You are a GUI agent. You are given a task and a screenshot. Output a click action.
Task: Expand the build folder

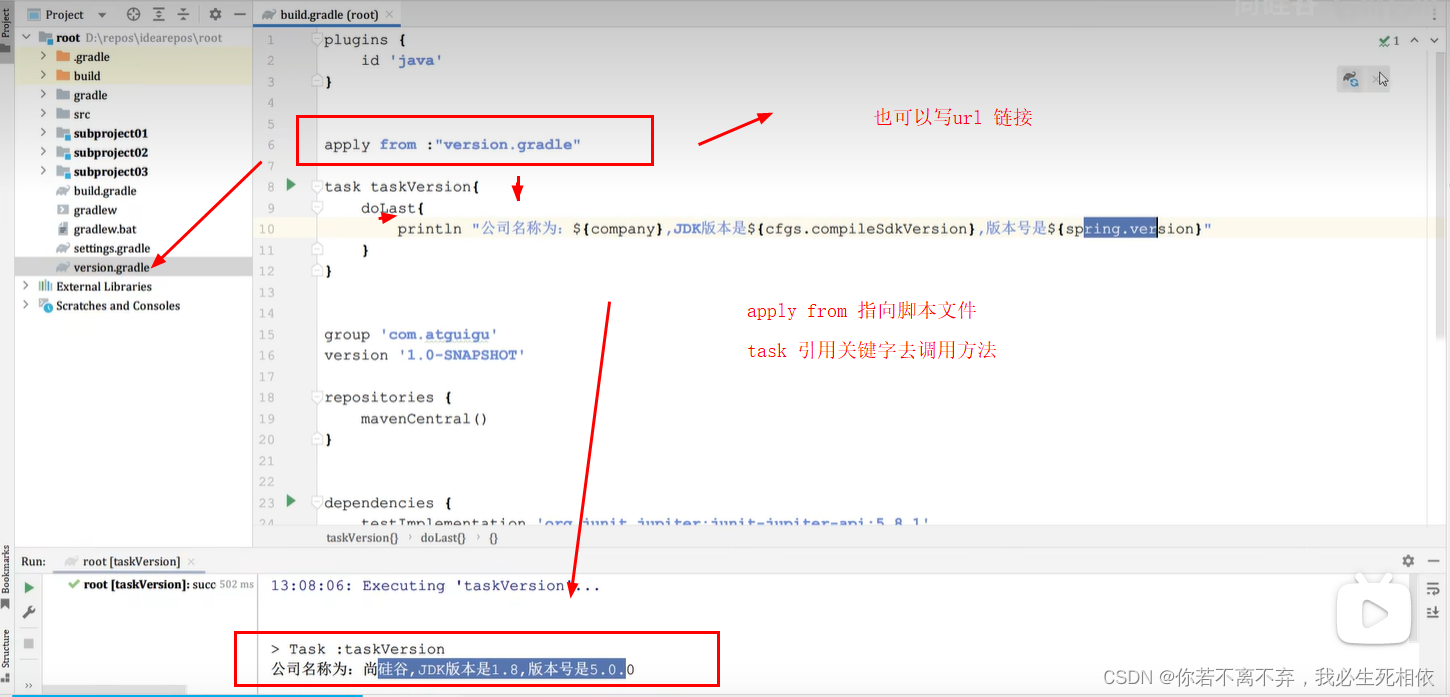(x=44, y=76)
